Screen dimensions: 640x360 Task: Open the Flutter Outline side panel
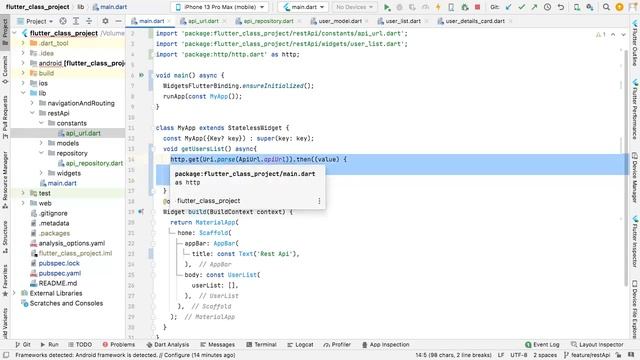[635, 43]
